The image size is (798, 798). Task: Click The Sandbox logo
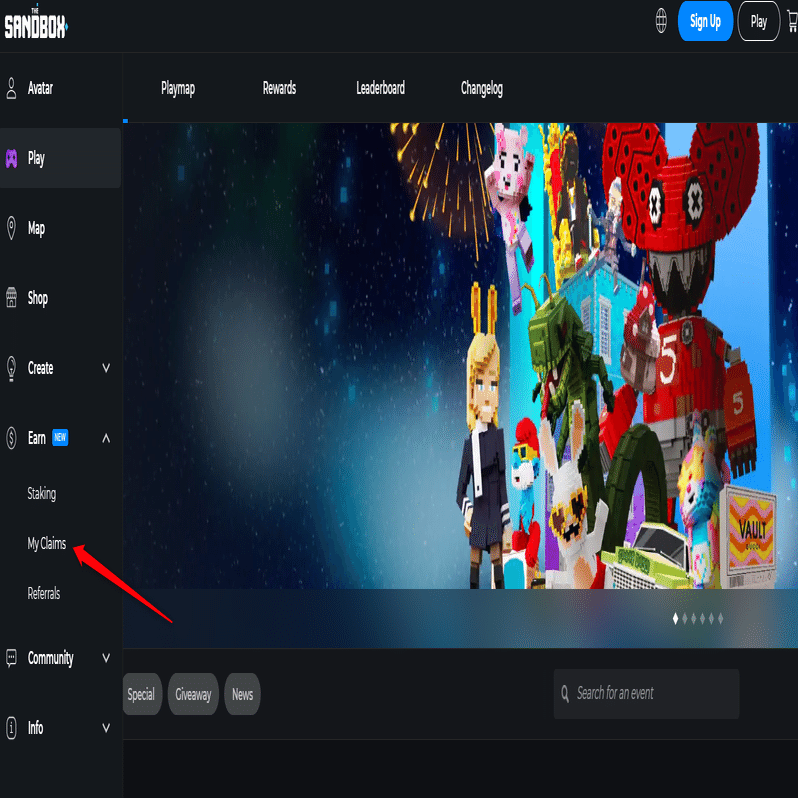coord(36,23)
